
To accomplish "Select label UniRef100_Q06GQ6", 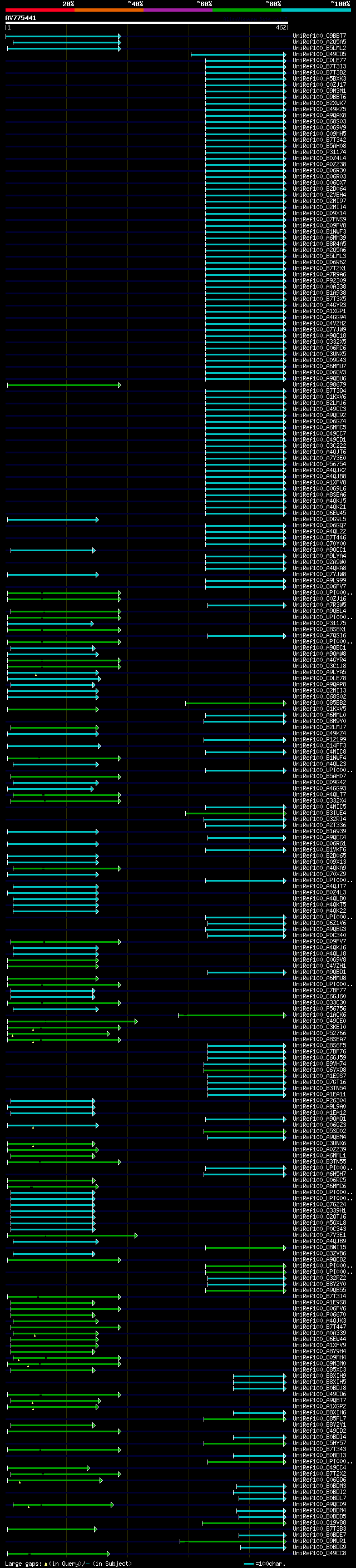I will pos(319,1480).
